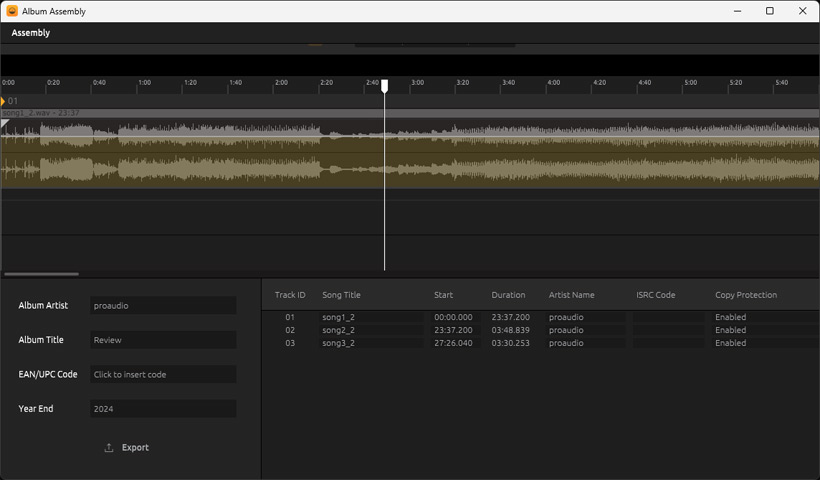Click the fade handle at the clip's top-left corner
Viewport: 820px width, 480px height.
pyautogui.click(x=5, y=123)
